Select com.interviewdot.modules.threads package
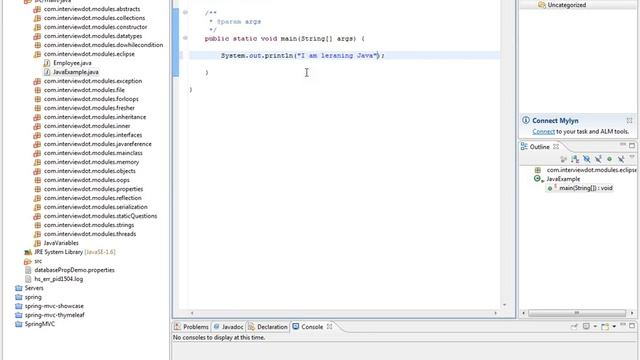The width and height of the screenshot is (640, 360). pos(90,234)
